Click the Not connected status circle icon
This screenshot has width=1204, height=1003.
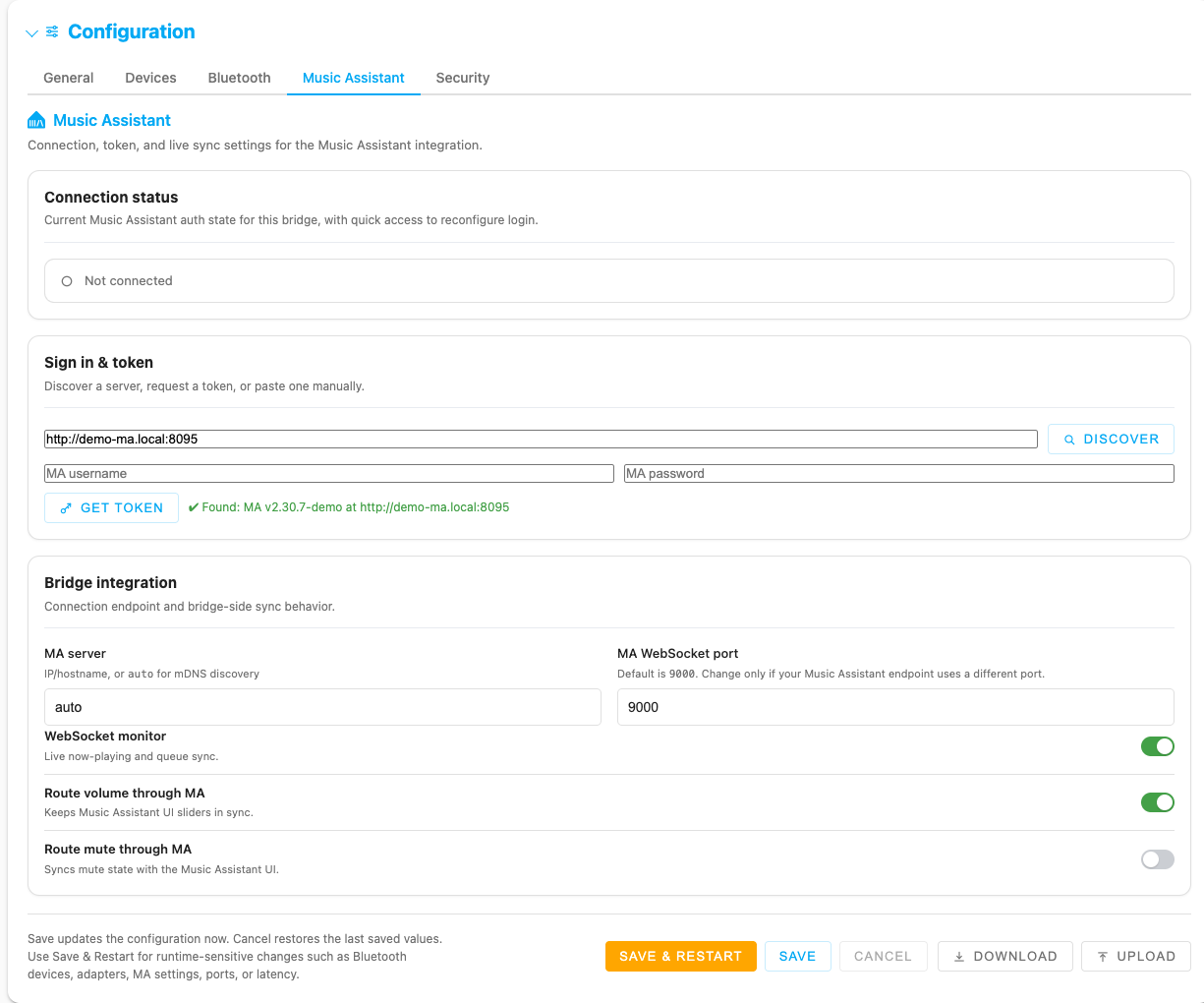[67, 281]
